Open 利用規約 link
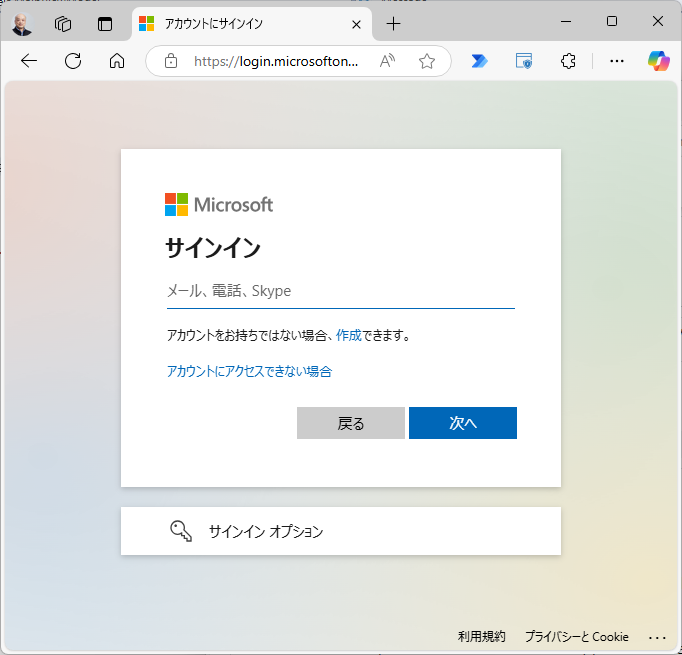Screen dimensions: 682x655 (x=481, y=637)
